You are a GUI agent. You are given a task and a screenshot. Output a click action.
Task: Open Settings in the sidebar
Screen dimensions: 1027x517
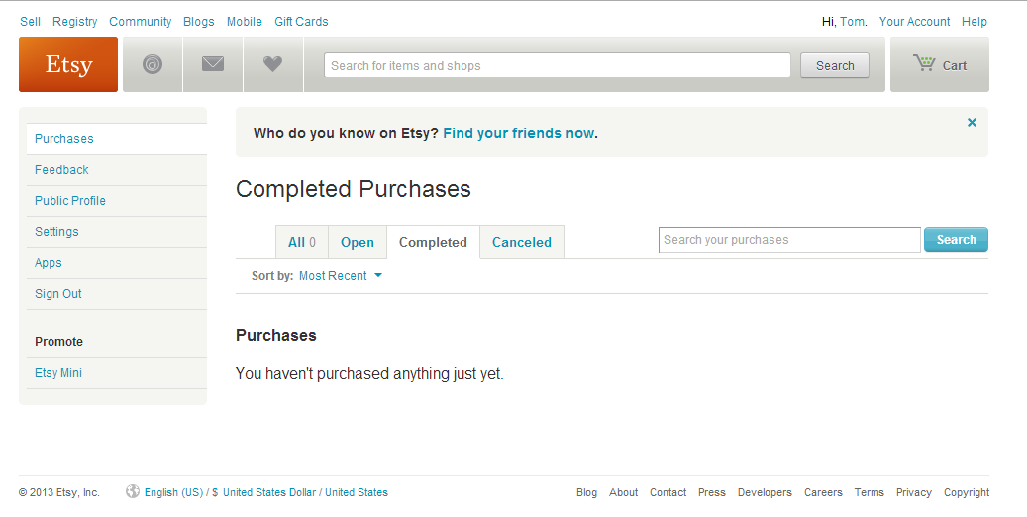[x=117, y=232]
